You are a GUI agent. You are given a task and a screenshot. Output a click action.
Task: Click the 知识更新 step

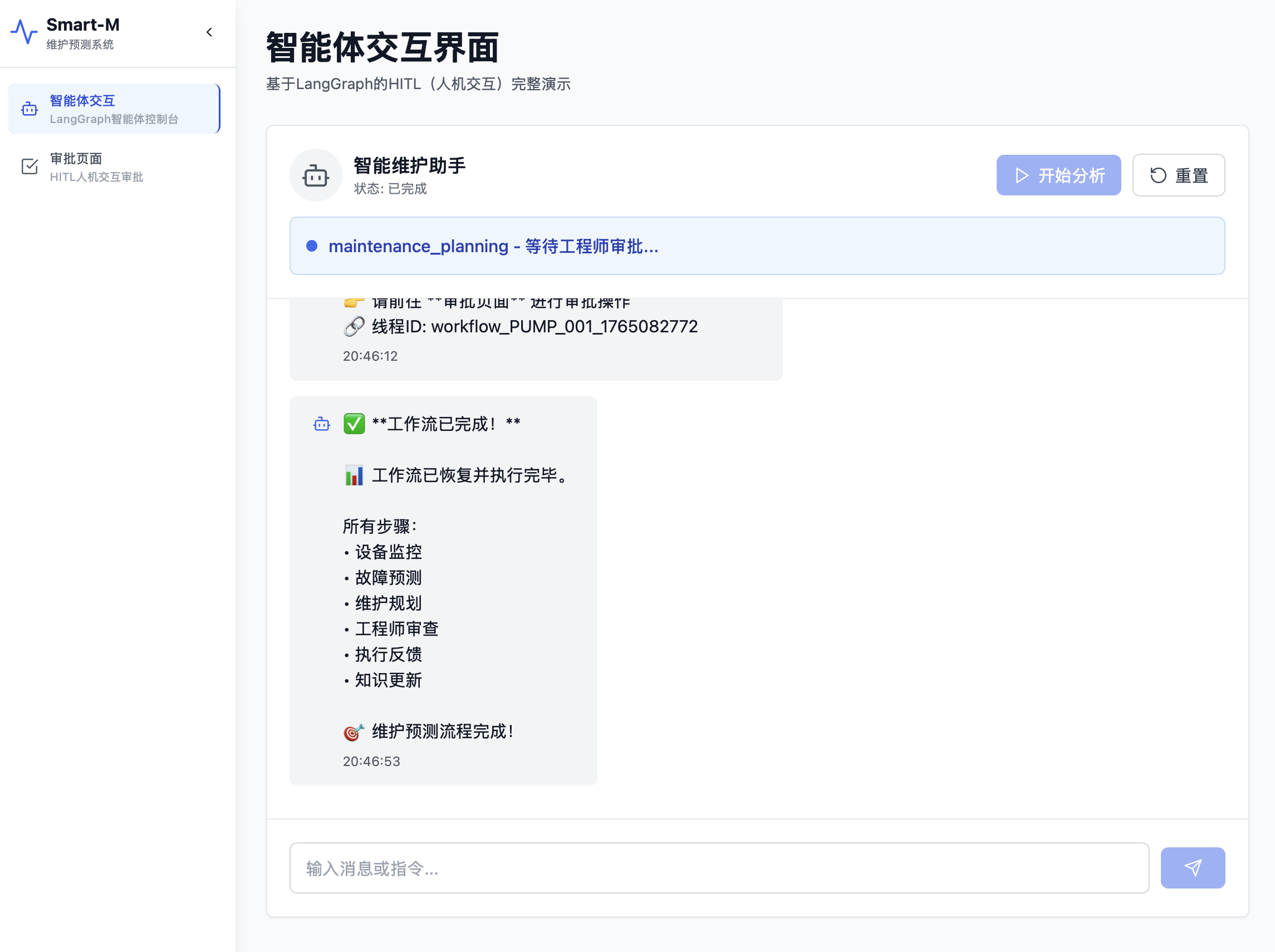[388, 680]
